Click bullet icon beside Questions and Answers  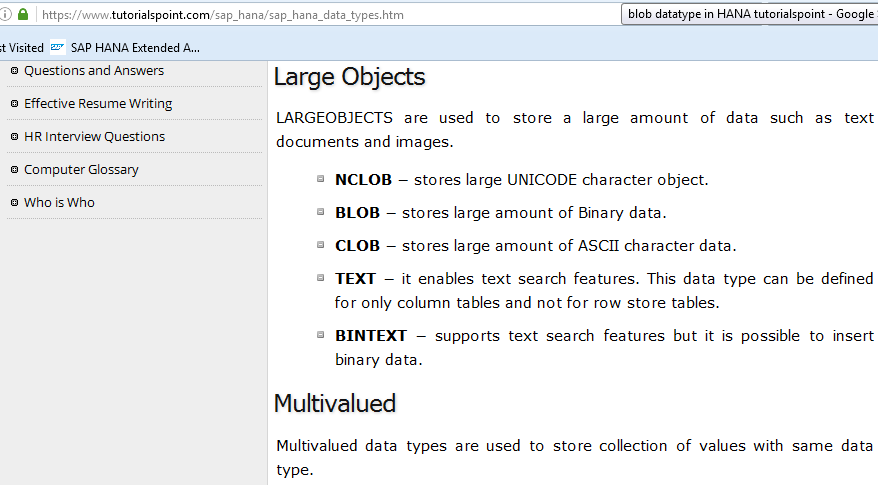pyautogui.click(x=14, y=71)
